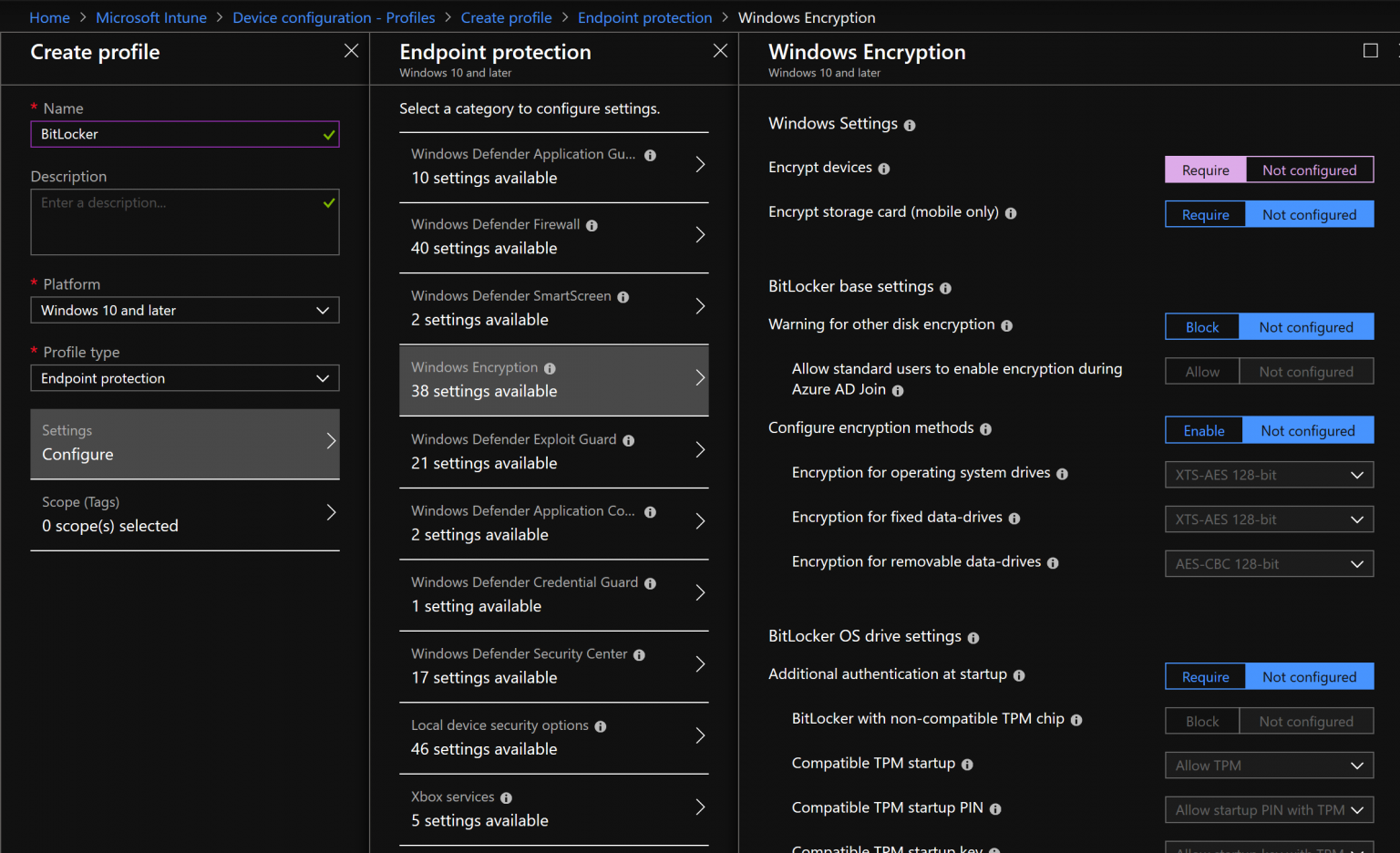Viewport: 1400px width, 853px height.
Task: Click the Description input field
Action: click(185, 221)
